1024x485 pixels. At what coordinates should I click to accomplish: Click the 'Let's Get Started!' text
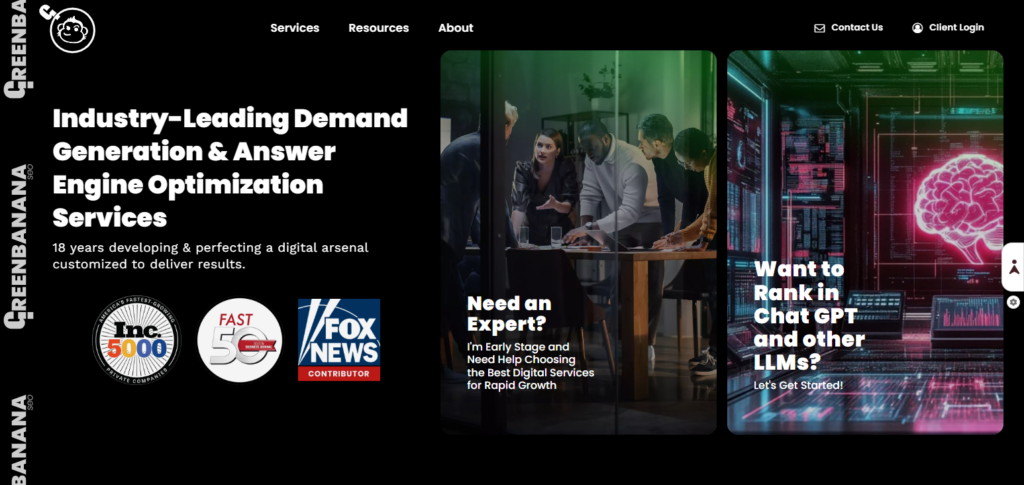pos(798,386)
